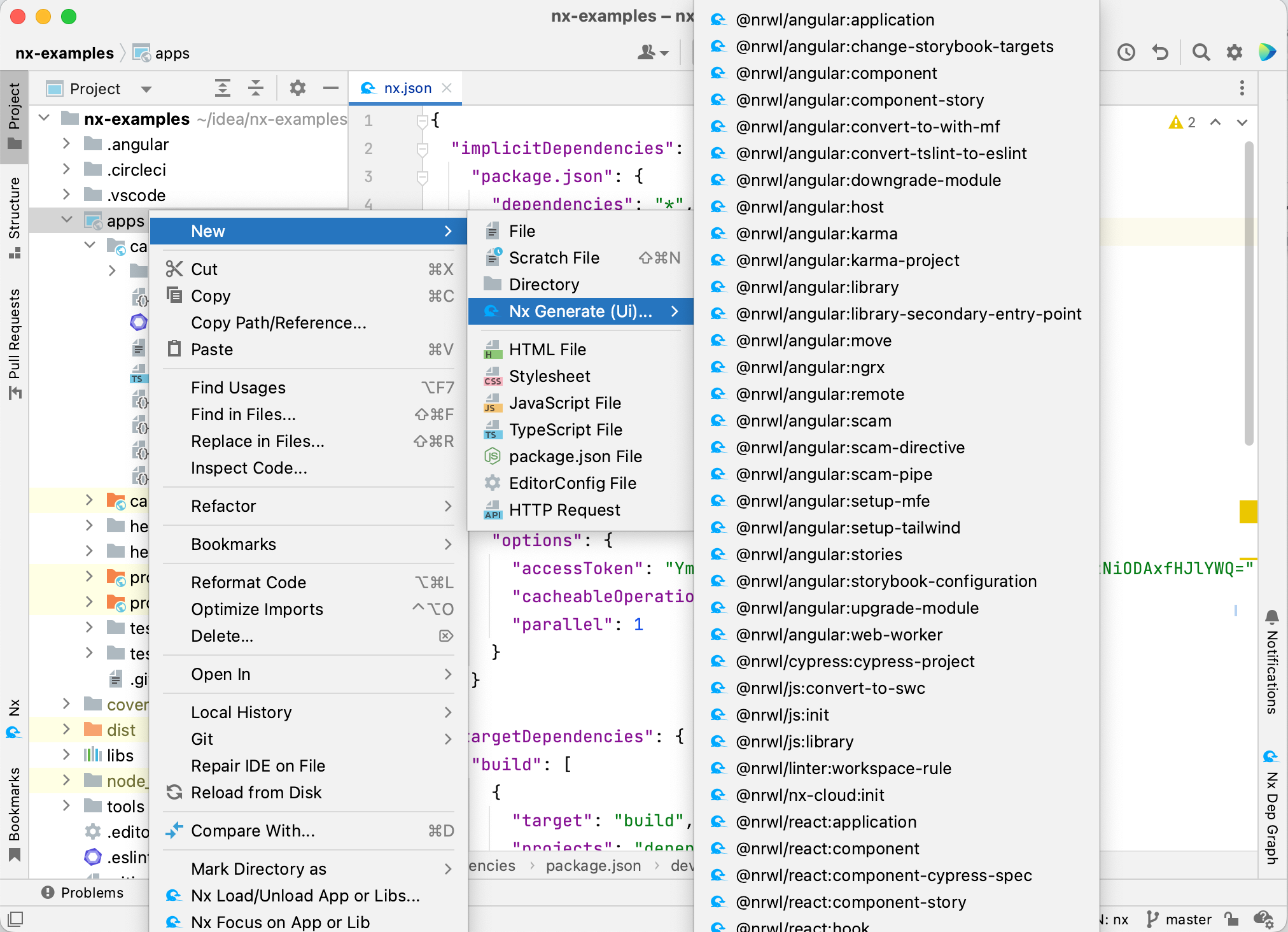Open IDE settings gear in top toolbar
Screen dimensions: 1288x932
pos(1235,52)
